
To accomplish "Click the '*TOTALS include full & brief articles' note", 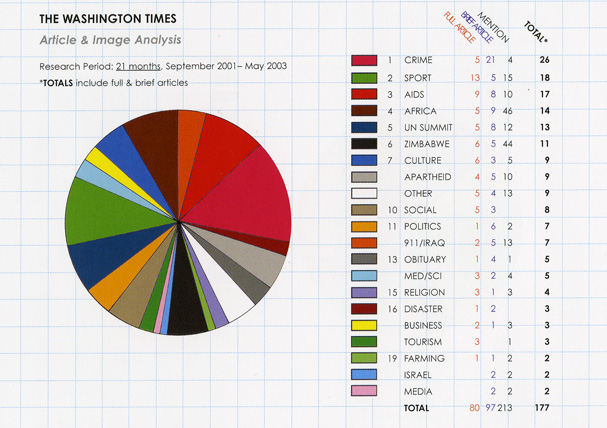I will point(113,83).
